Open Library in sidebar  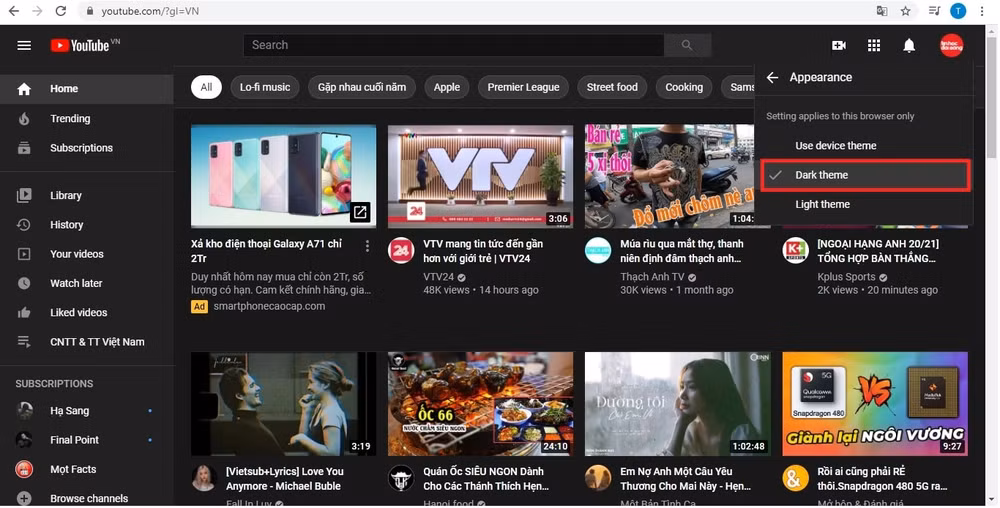86,195
